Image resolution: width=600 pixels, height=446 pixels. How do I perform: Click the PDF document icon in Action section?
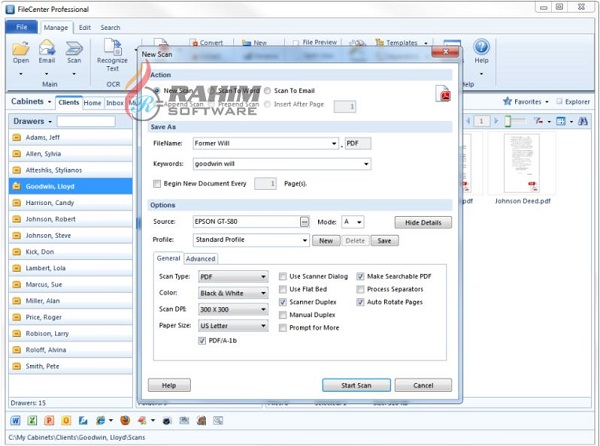pos(443,93)
